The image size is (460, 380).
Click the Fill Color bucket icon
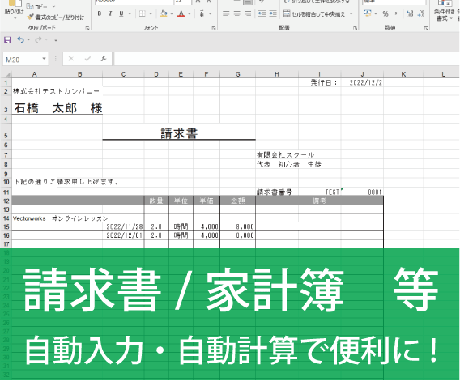(x=163, y=14)
